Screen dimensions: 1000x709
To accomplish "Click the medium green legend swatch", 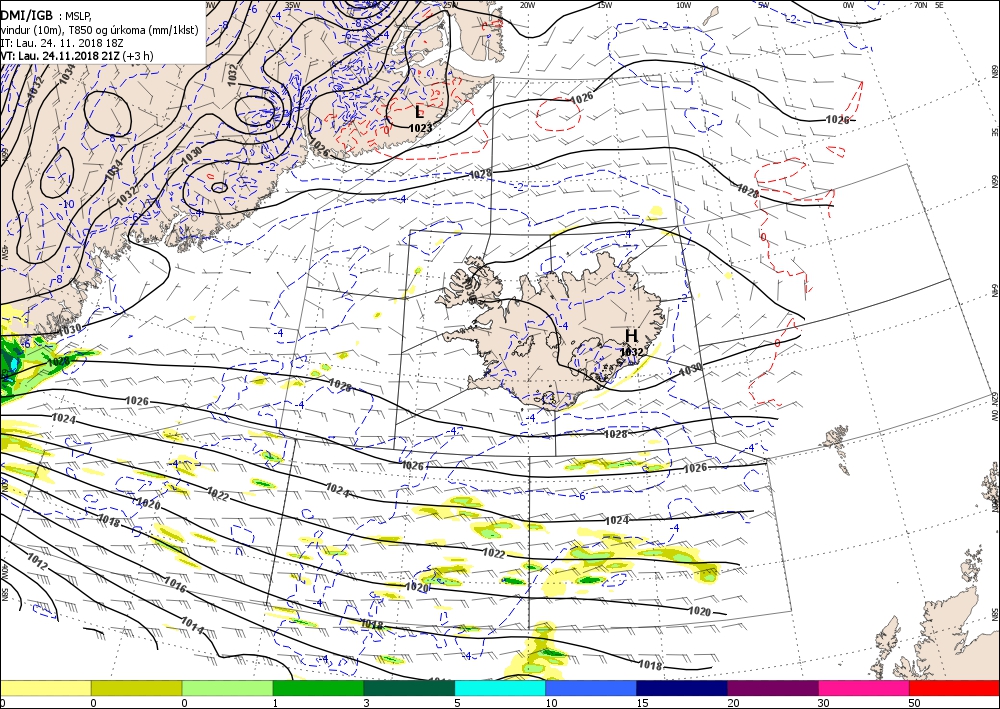I will pyautogui.click(x=318, y=688).
